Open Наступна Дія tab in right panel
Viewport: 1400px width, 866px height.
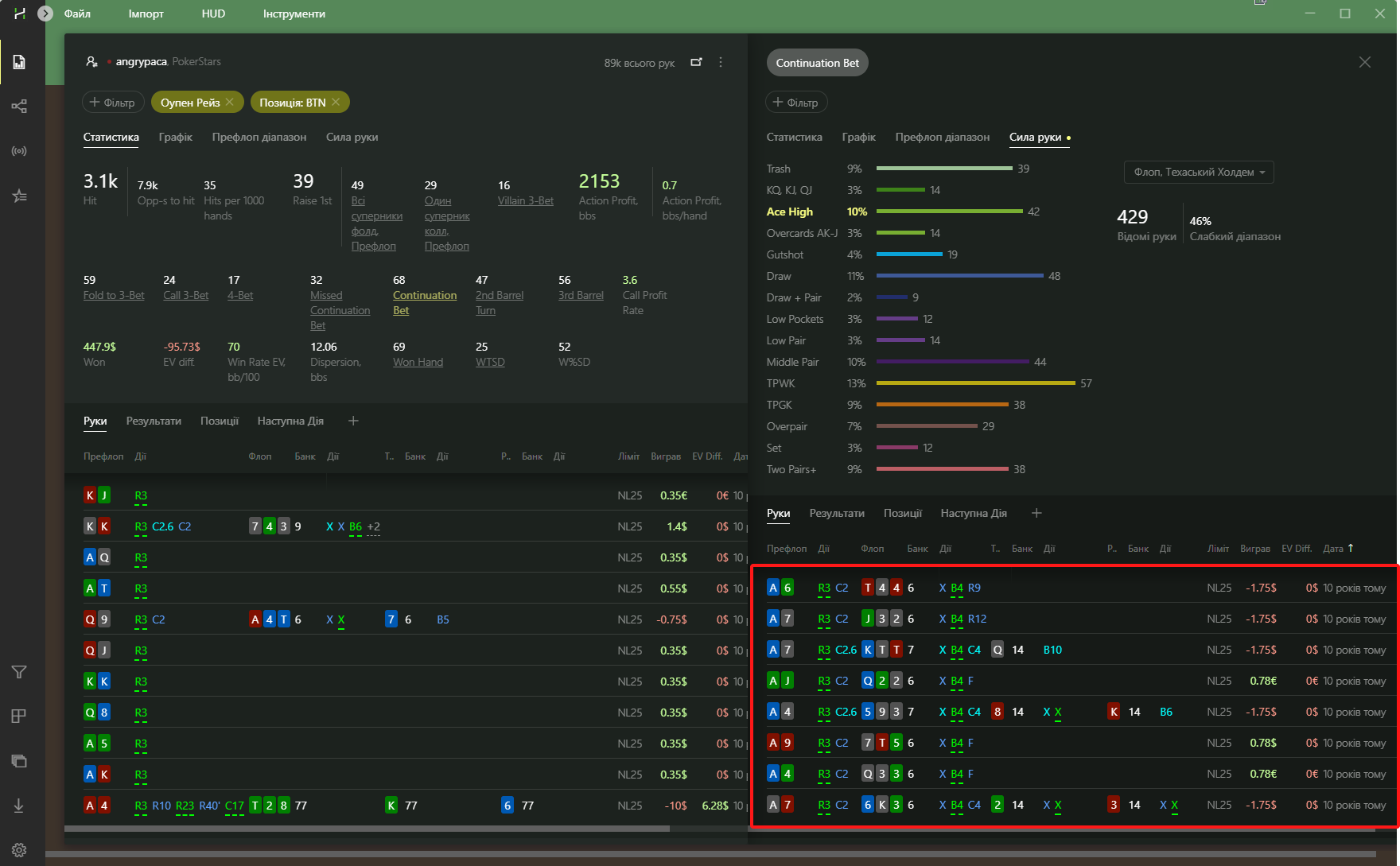[974, 513]
